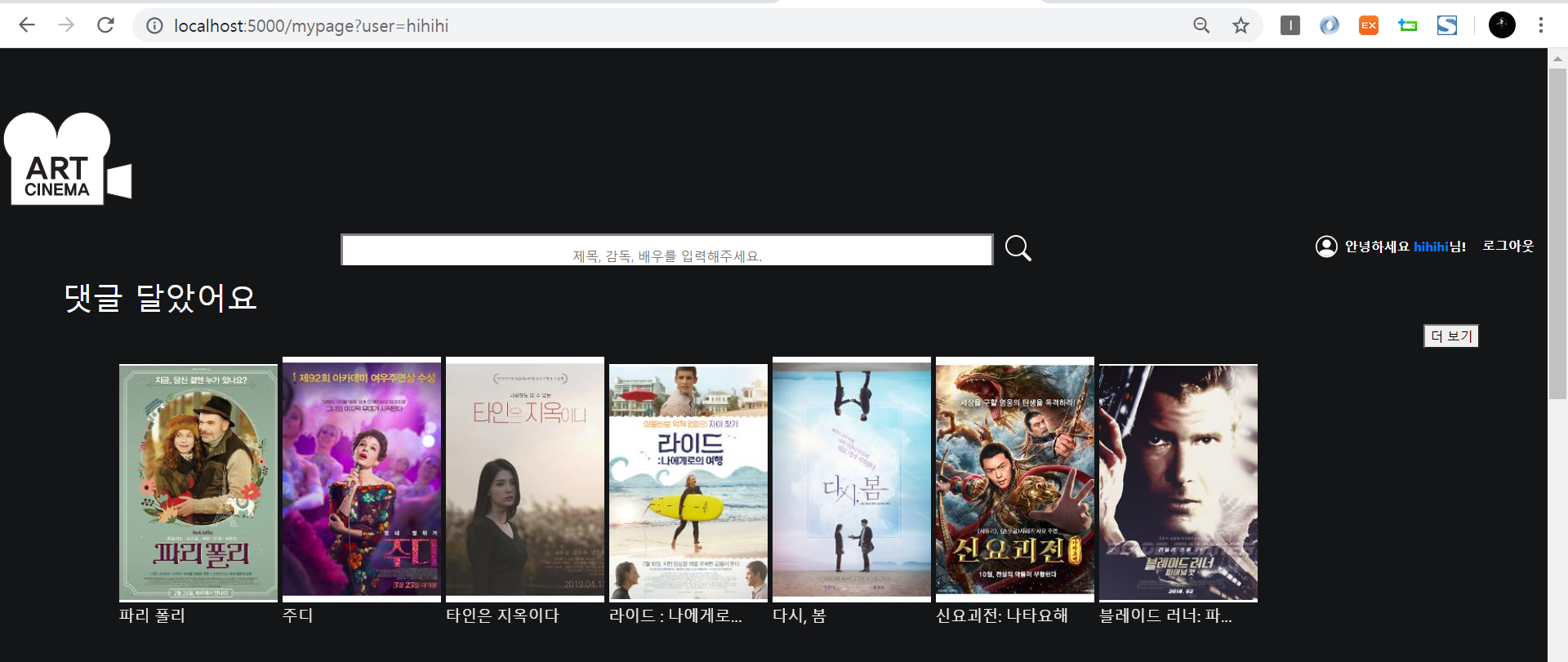Click the orange EX extension icon
This screenshot has height=662, width=1568.
tap(1369, 25)
